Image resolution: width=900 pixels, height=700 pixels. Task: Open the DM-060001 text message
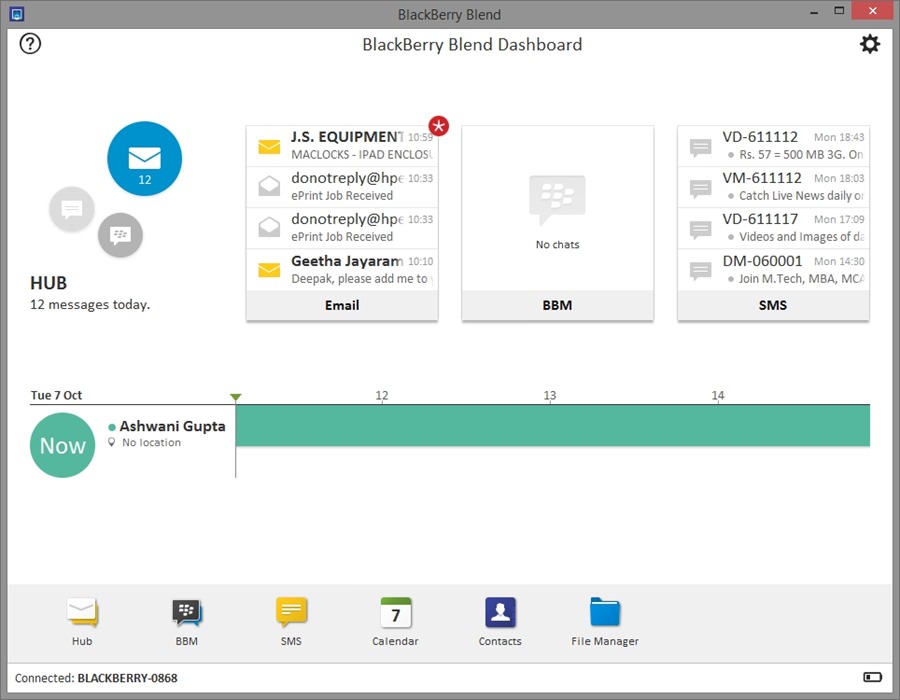(773, 270)
